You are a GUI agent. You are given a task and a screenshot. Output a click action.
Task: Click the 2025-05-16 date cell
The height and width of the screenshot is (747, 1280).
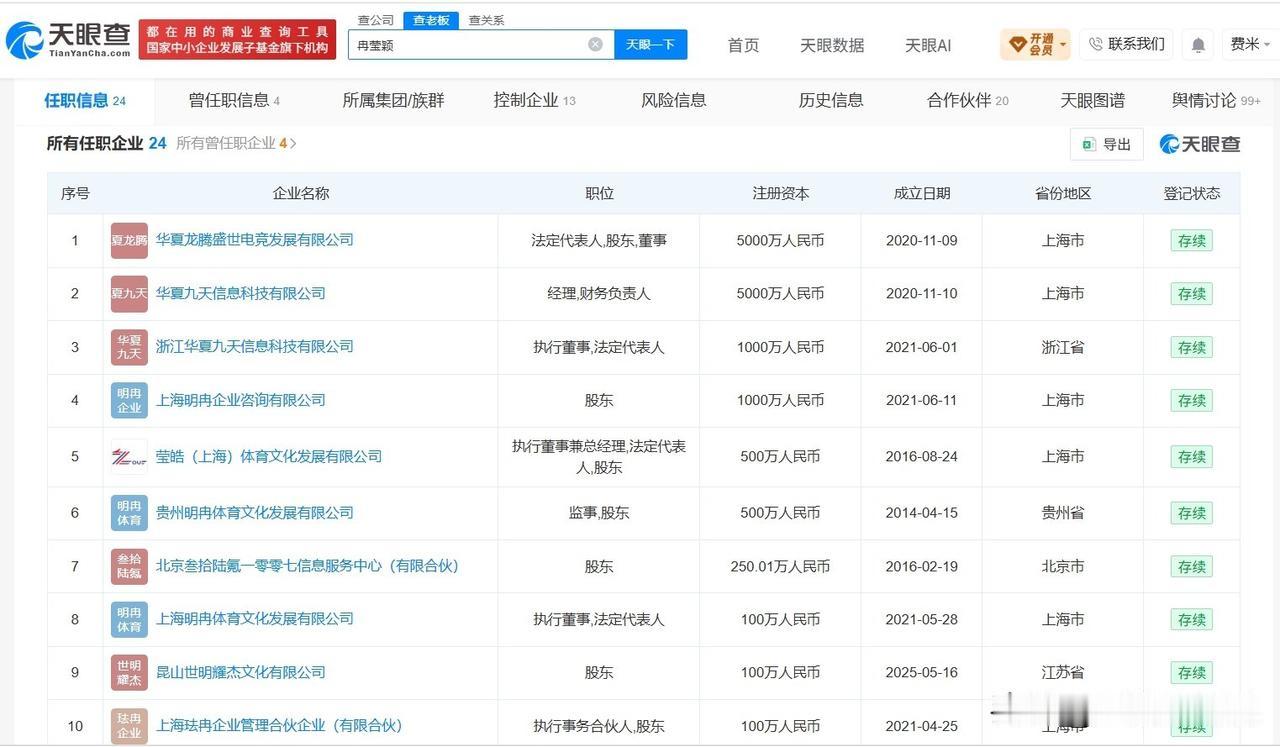point(921,672)
